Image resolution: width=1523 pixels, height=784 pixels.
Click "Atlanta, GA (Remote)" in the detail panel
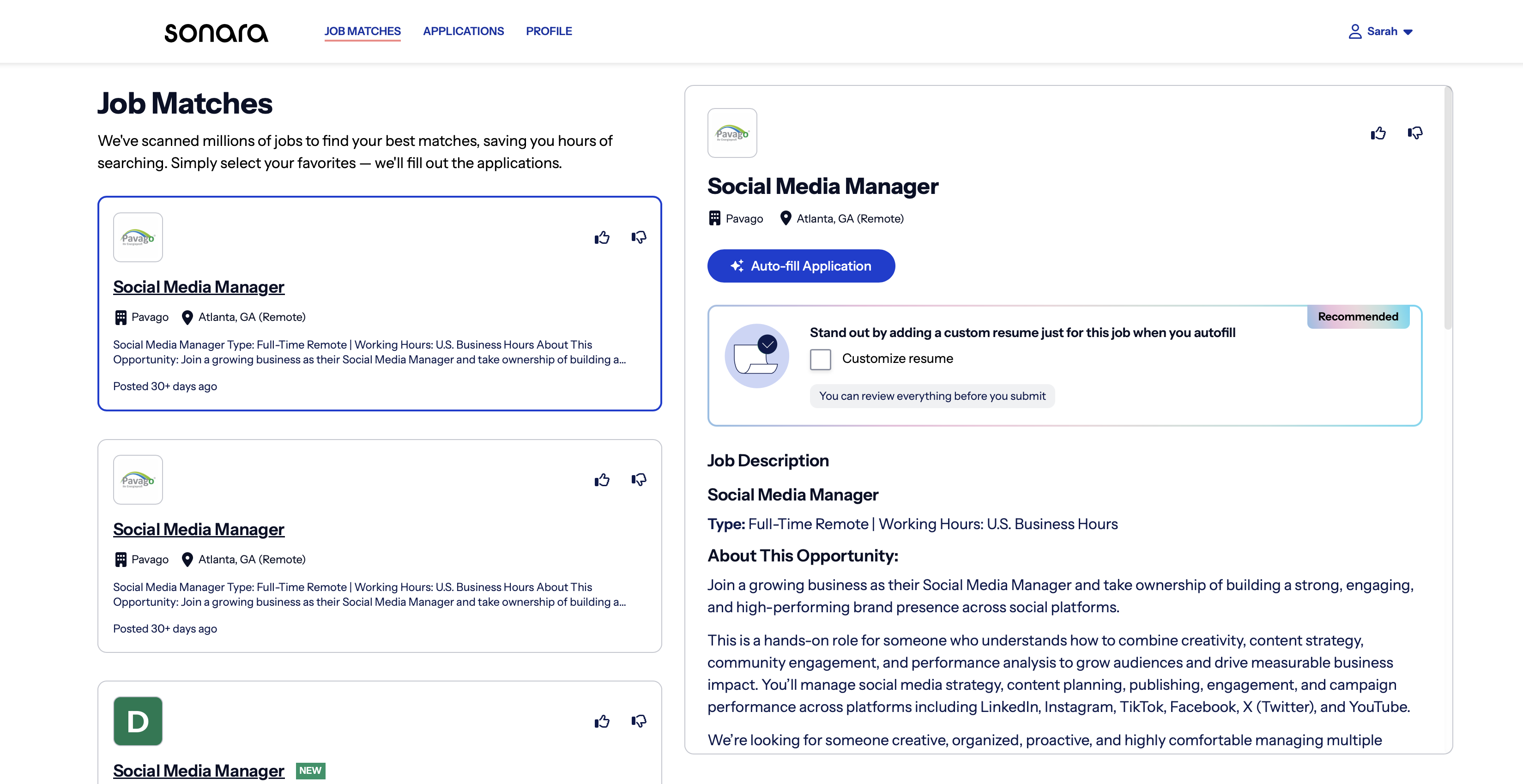(x=850, y=218)
